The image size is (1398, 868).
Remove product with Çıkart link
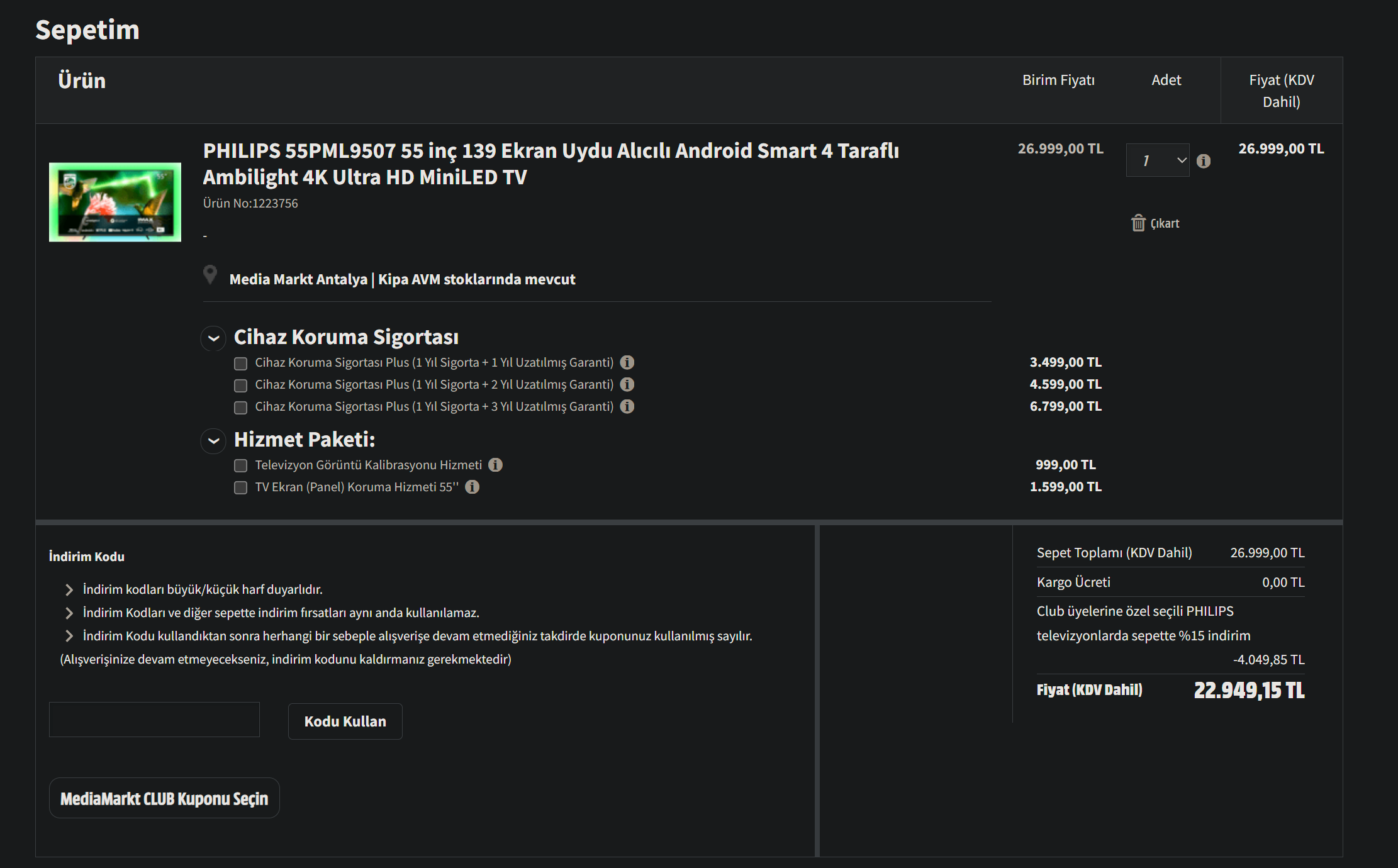[1165, 224]
